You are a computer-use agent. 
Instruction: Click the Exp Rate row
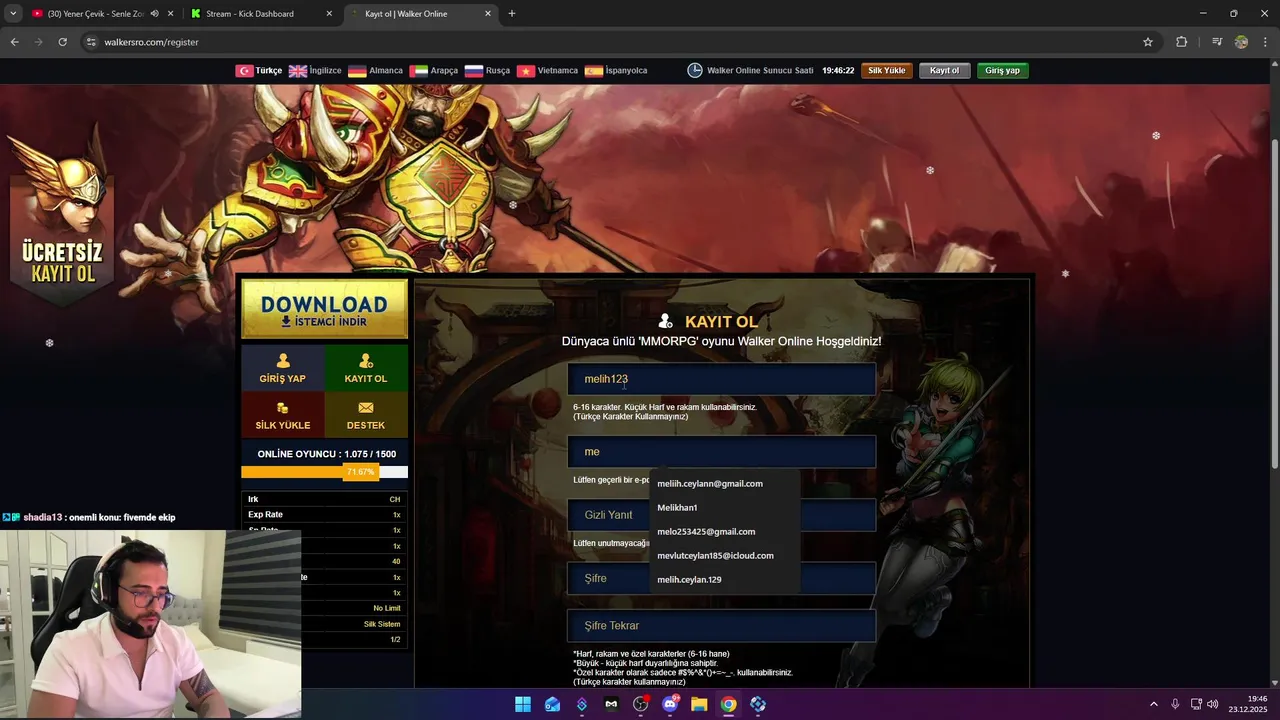[324, 515]
